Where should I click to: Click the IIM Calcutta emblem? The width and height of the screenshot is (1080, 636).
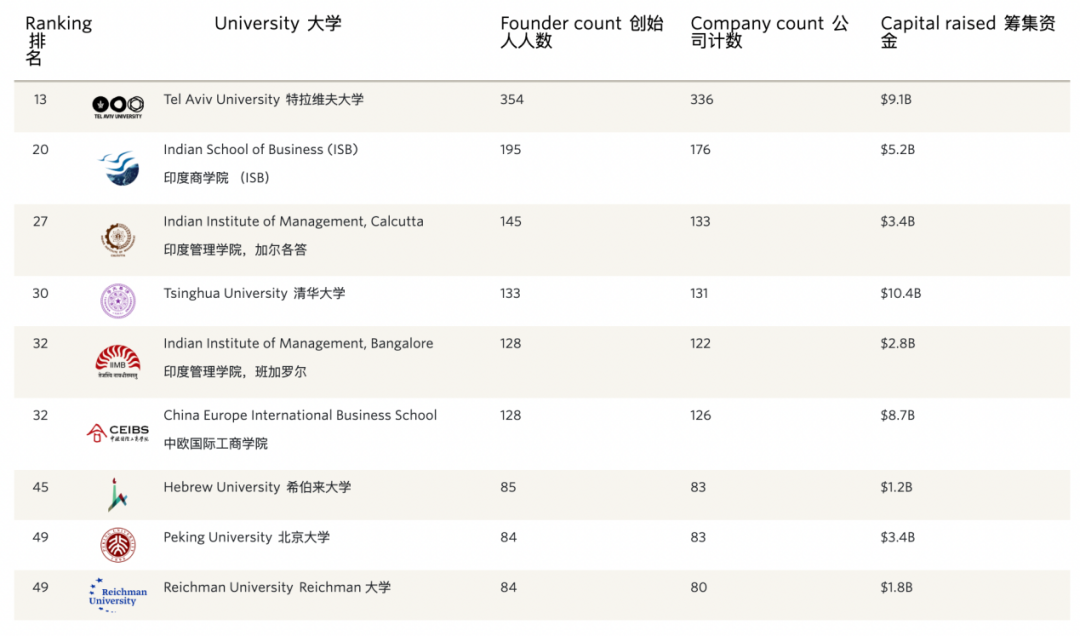coord(118,240)
